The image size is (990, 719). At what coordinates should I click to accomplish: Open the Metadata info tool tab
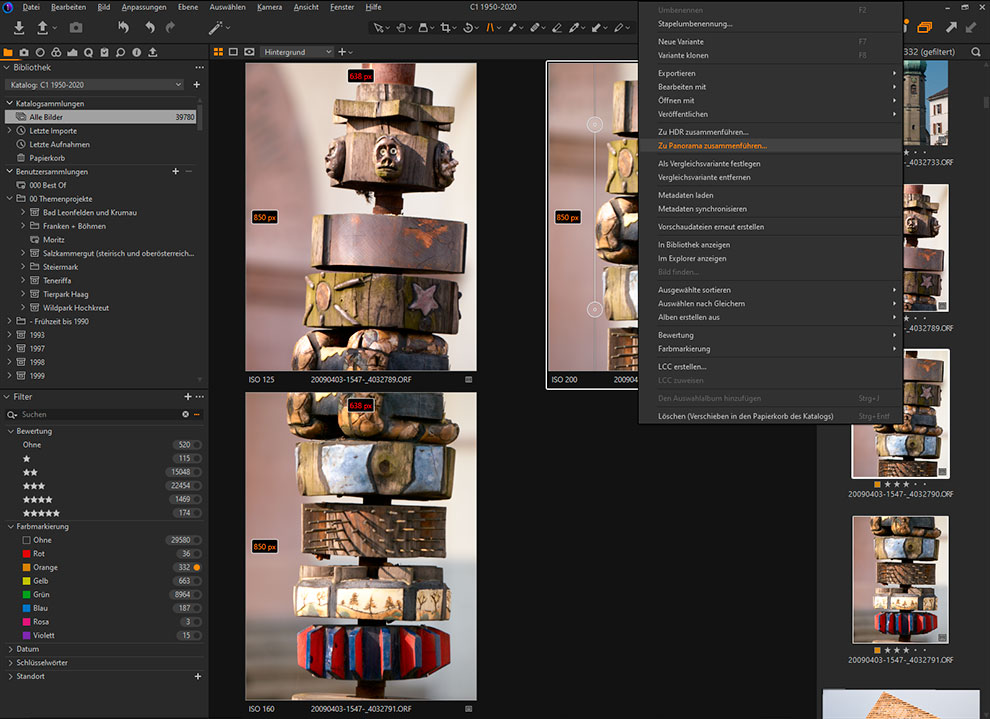[136, 52]
